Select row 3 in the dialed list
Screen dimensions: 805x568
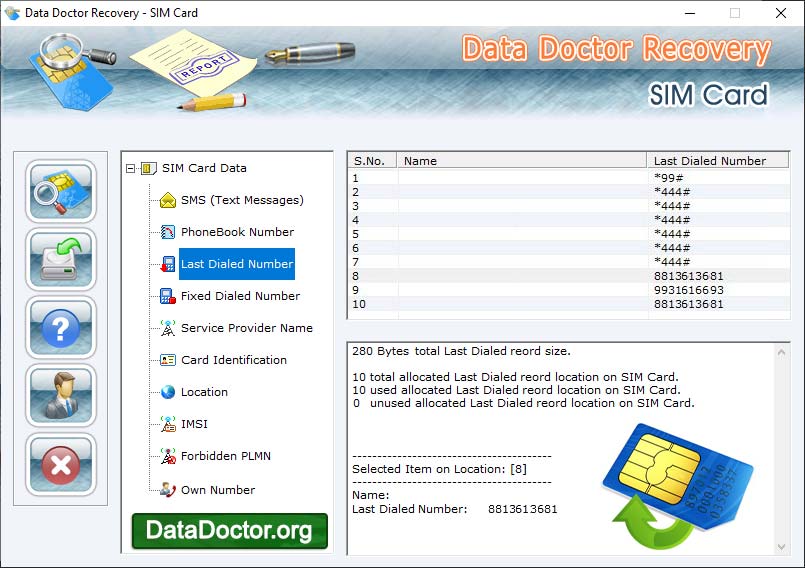[x=568, y=206]
